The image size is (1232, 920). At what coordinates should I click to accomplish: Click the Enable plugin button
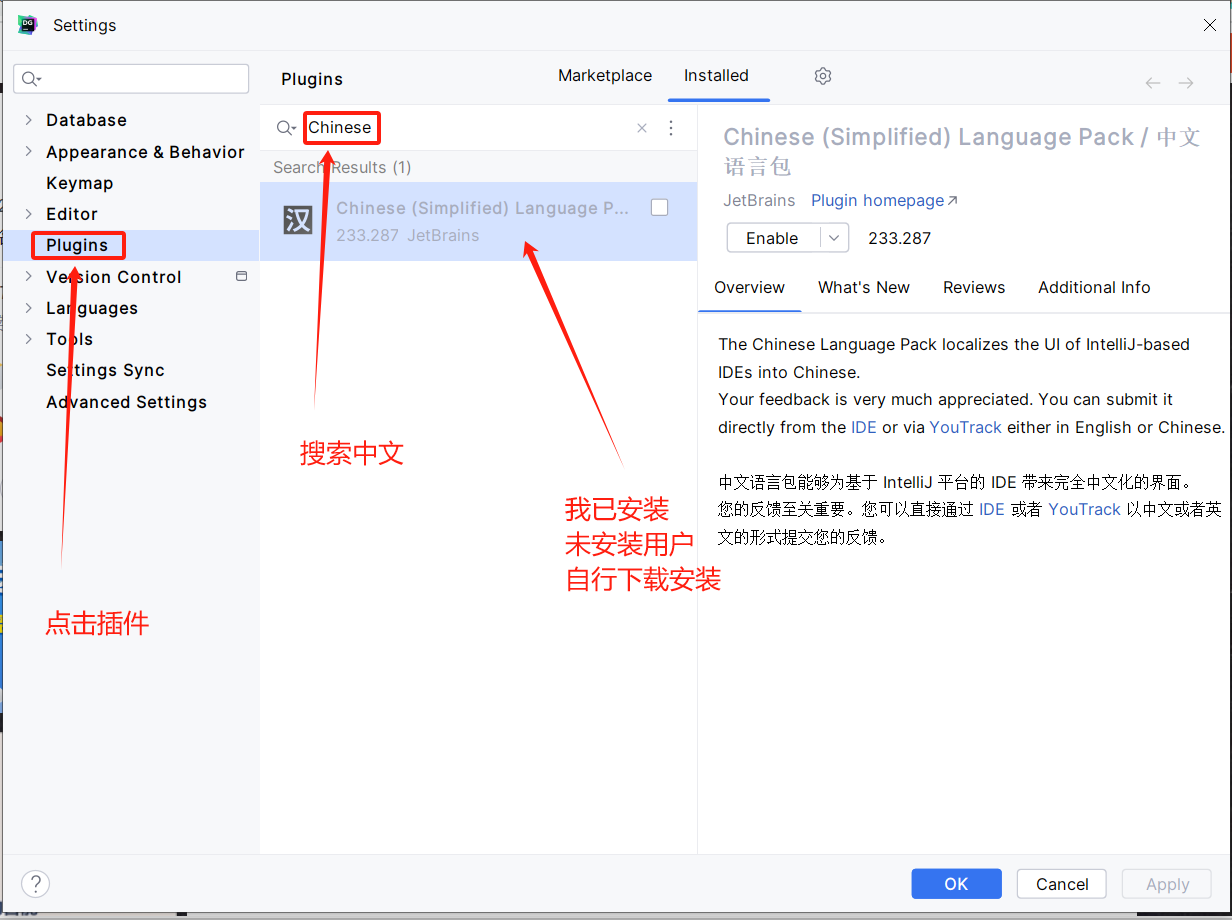point(773,238)
